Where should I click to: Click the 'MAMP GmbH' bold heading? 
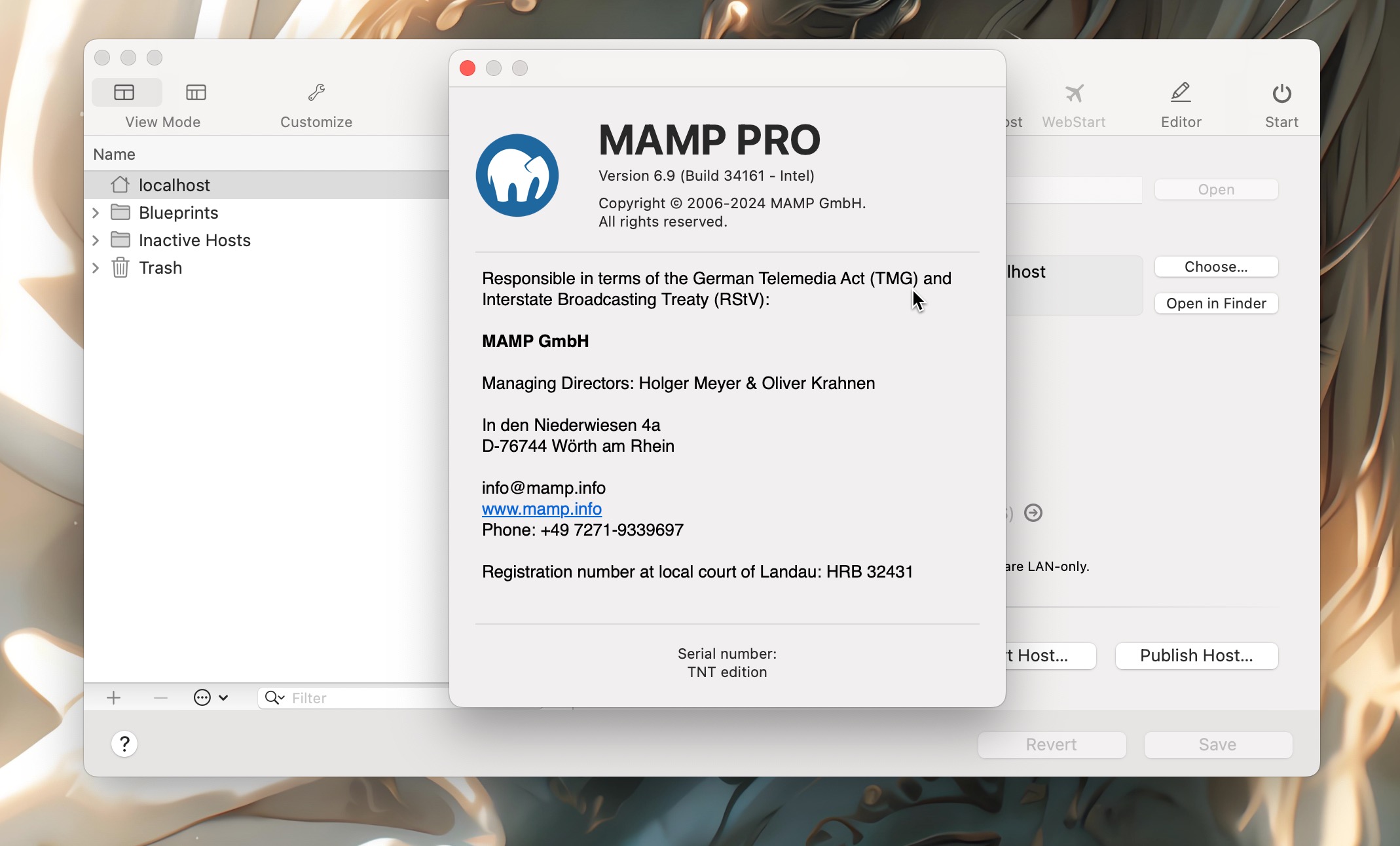pos(535,341)
